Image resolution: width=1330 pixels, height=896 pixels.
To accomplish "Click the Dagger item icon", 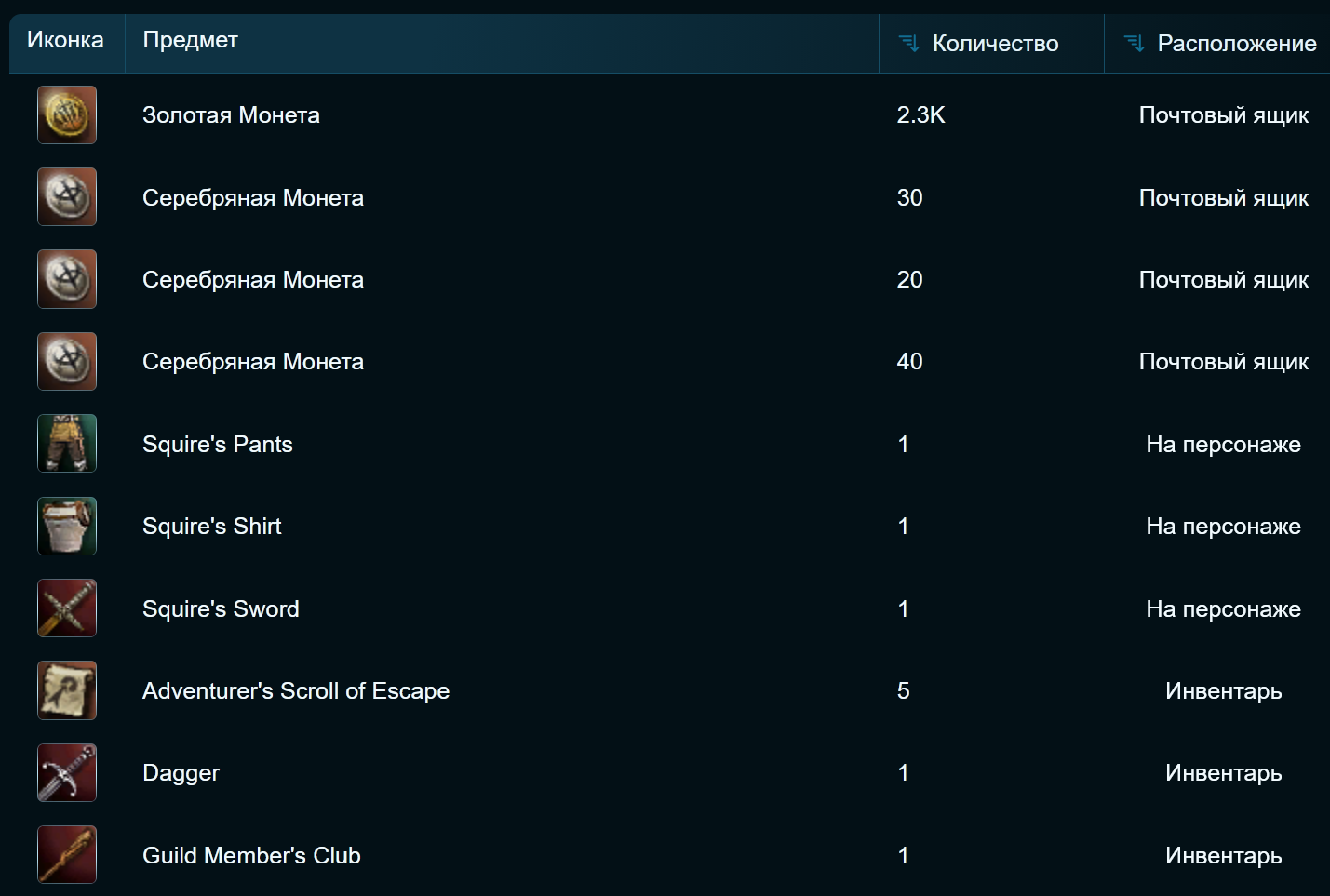I will point(67,773).
